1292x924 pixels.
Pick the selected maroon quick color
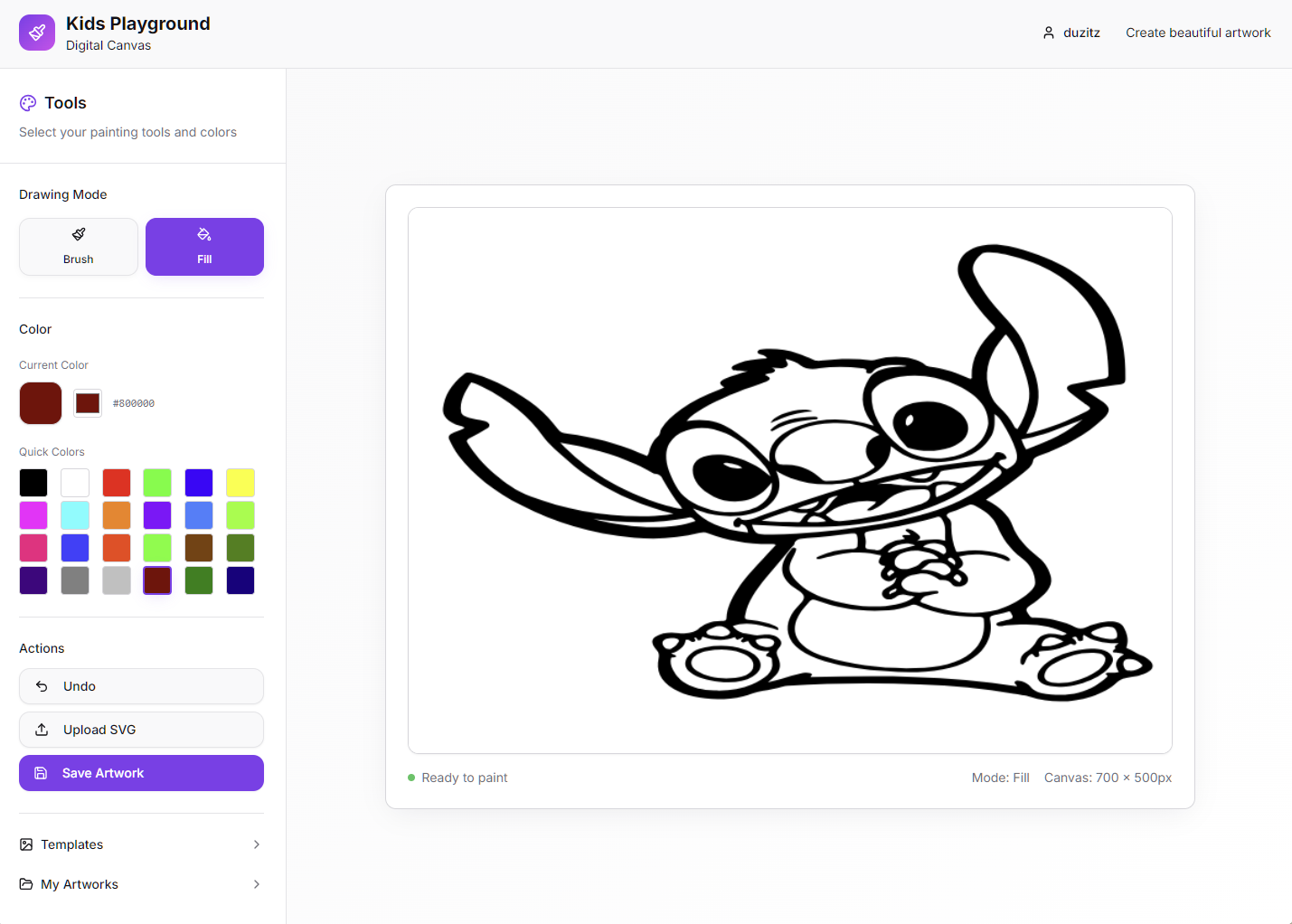coord(157,580)
